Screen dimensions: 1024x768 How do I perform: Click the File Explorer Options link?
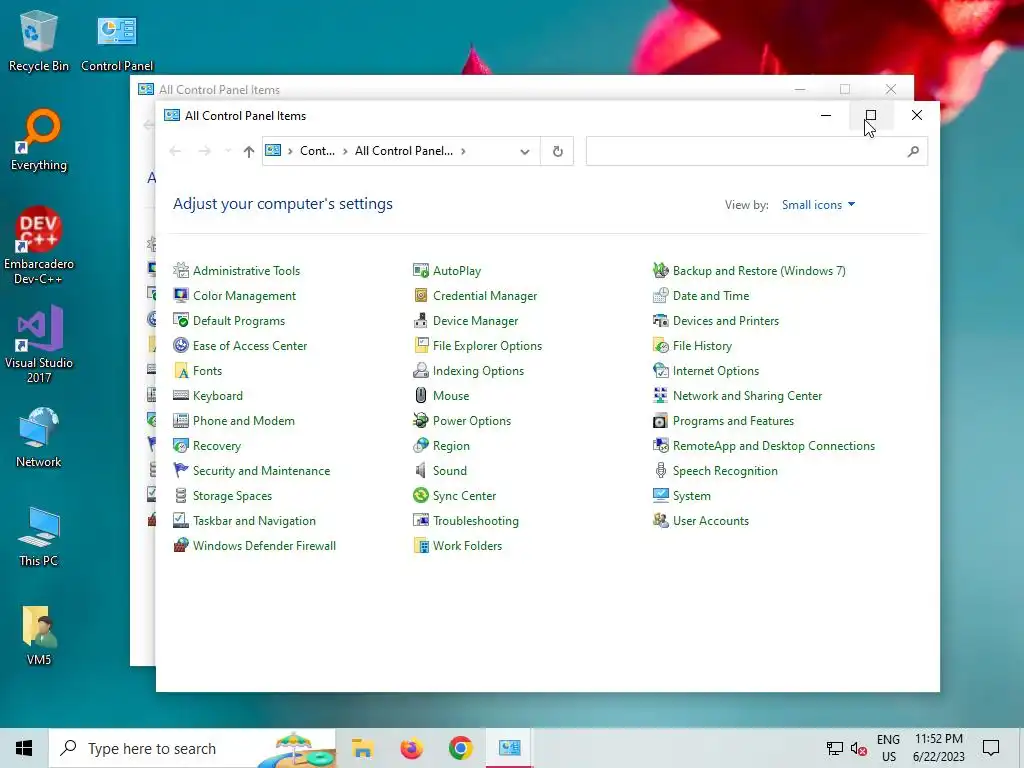click(487, 345)
